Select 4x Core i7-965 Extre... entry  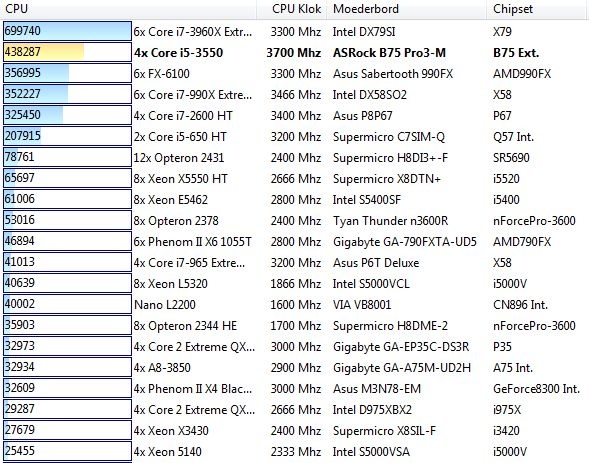[189, 263]
